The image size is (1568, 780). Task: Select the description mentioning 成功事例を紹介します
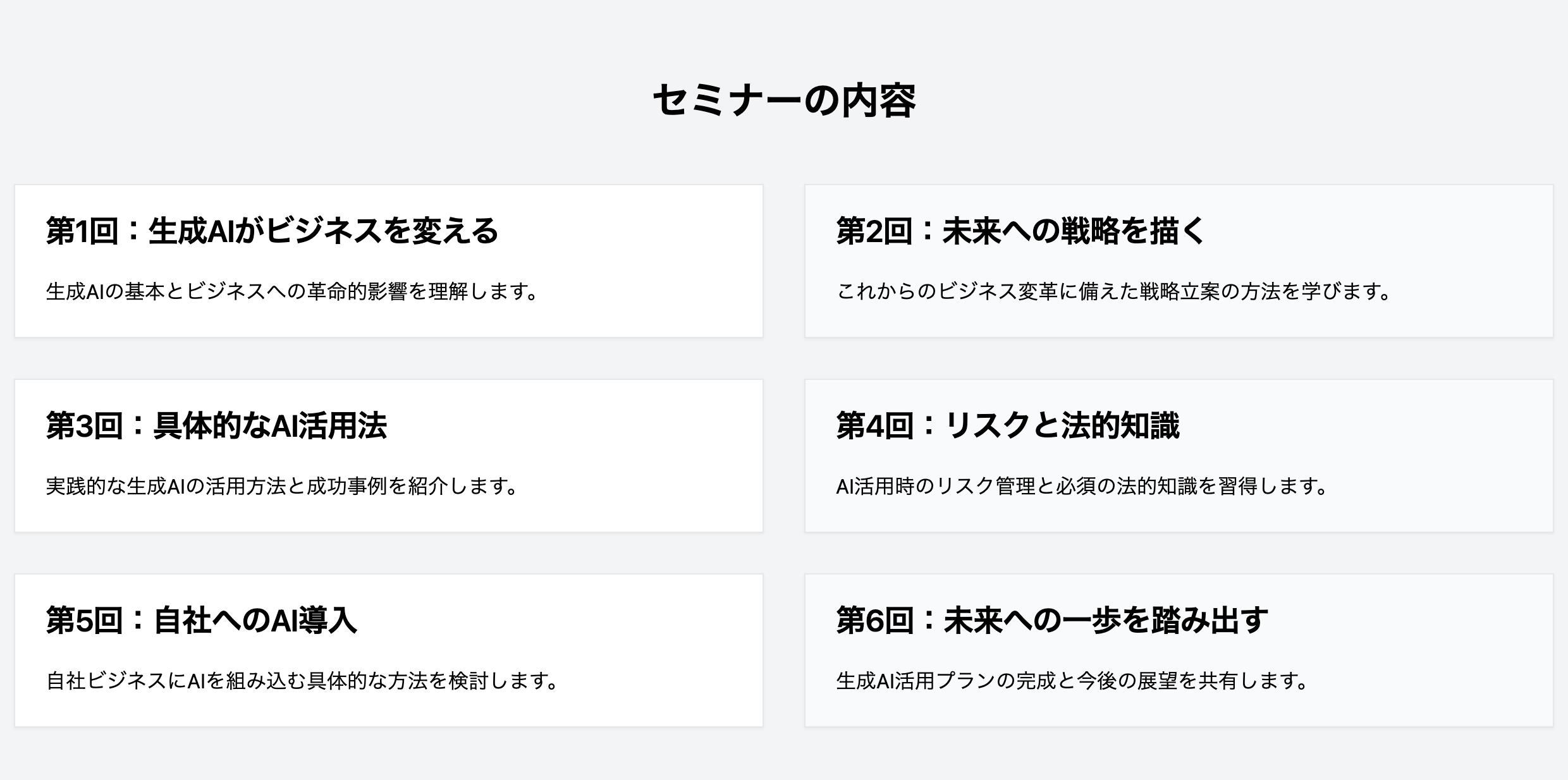click(x=282, y=486)
